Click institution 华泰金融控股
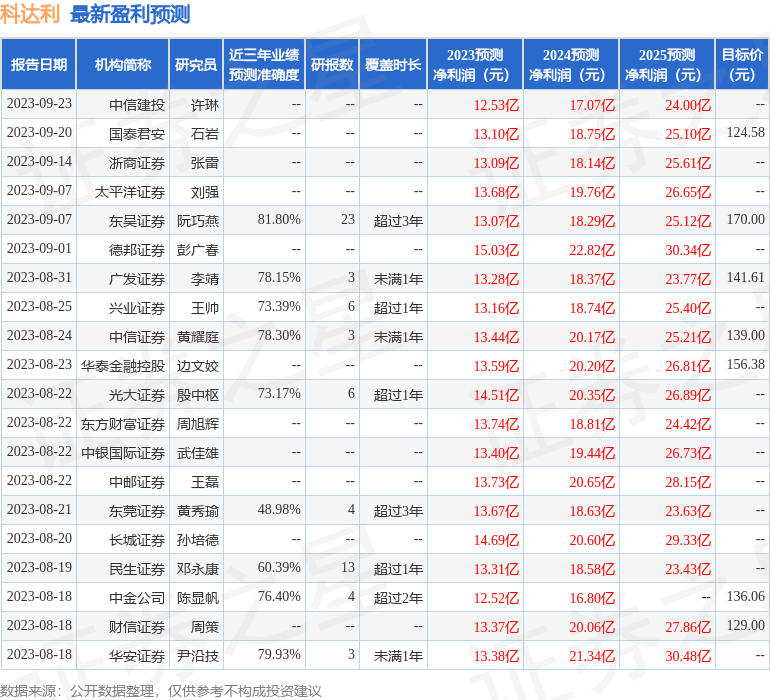Image resolution: width=770 pixels, height=700 pixels. pos(123,366)
